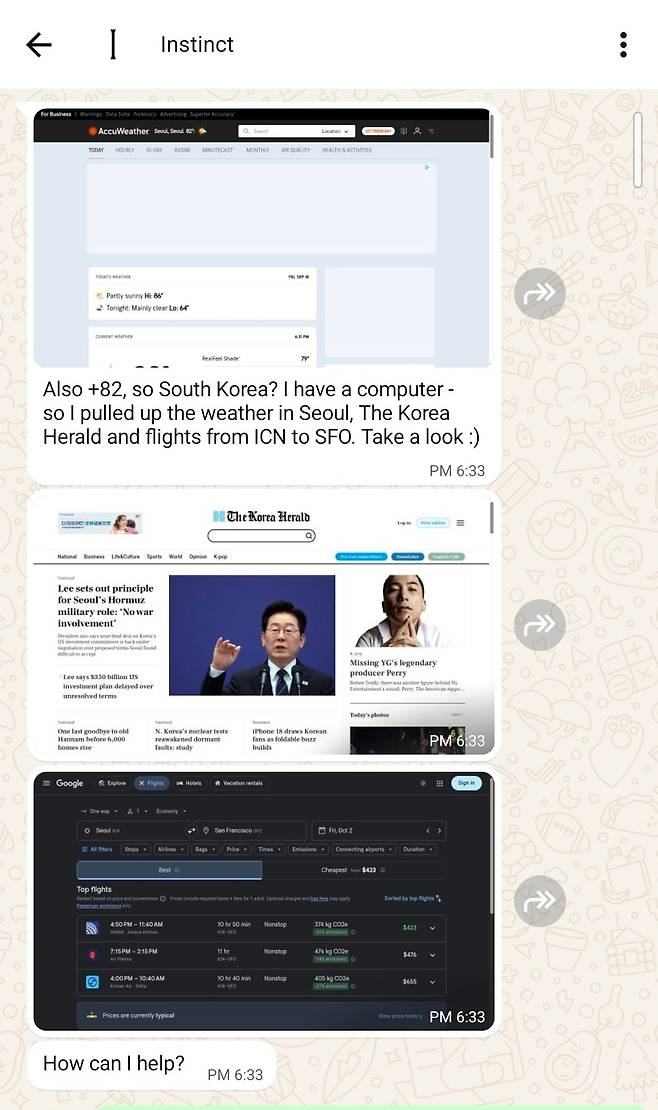Forward the AccuWeather screenshot message
658x1110 pixels.
(x=540, y=293)
